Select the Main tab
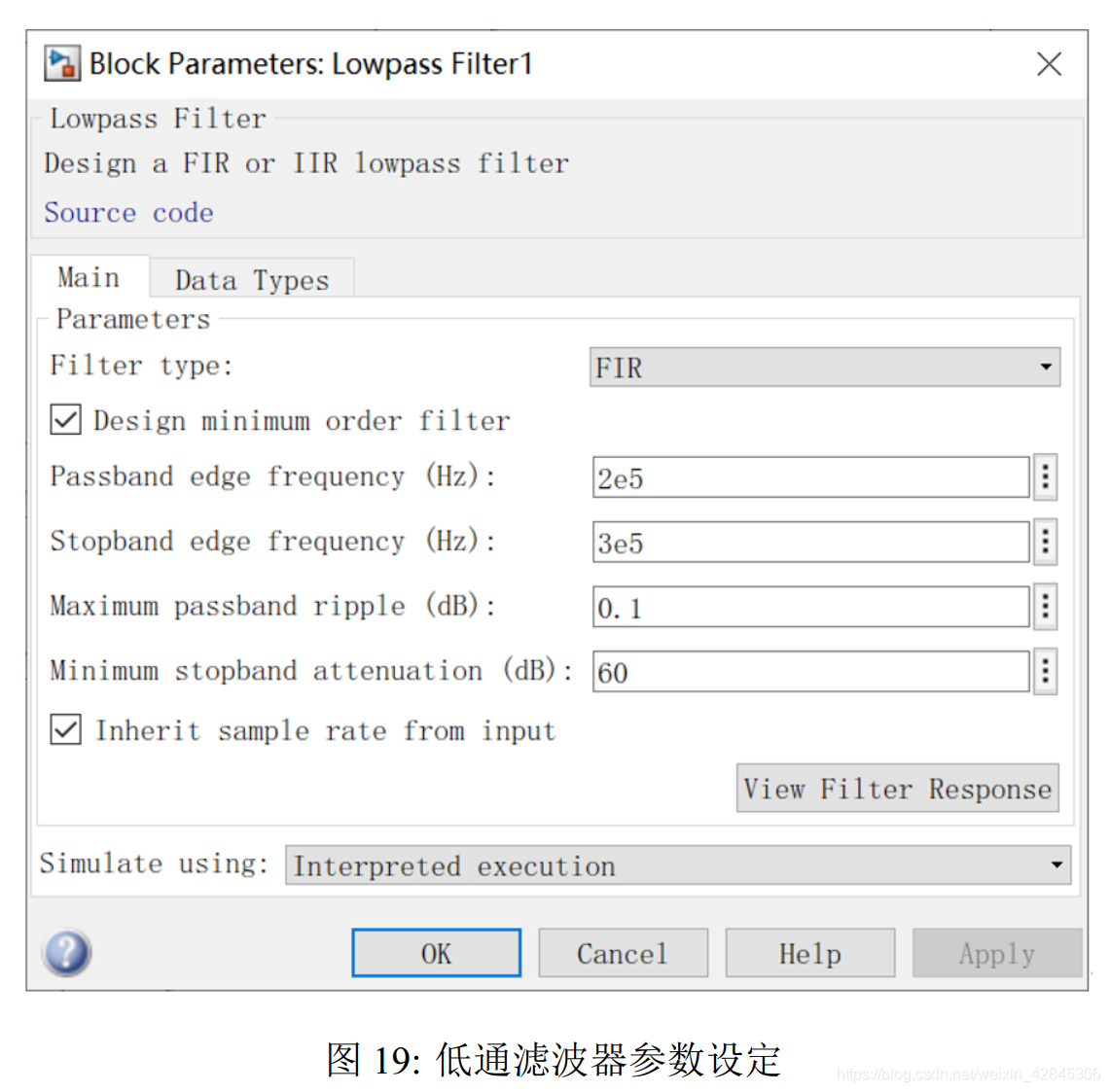The width and height of the screenshot is (1110, 1092). point(89,276)
